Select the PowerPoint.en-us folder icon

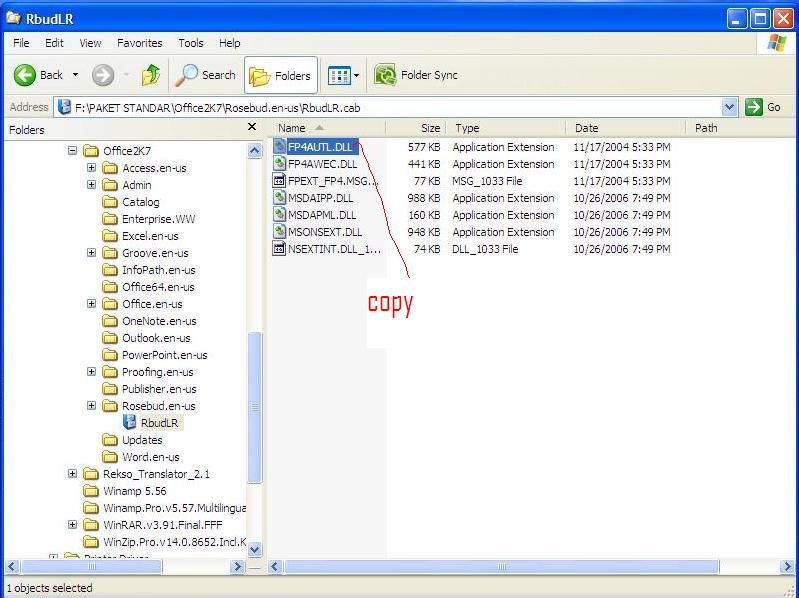point(110,355)
